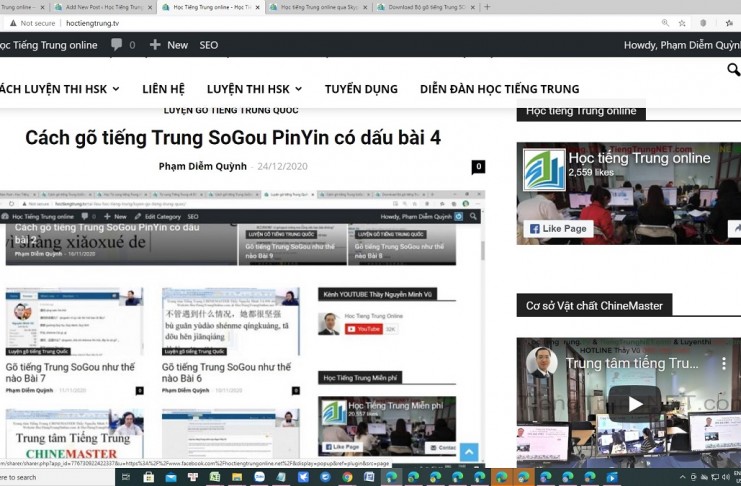Open the SEO admin bar menu
Image resolution: width=741 pixels, height=486 pixels.
pyautogui.click(x=208, y=45)
